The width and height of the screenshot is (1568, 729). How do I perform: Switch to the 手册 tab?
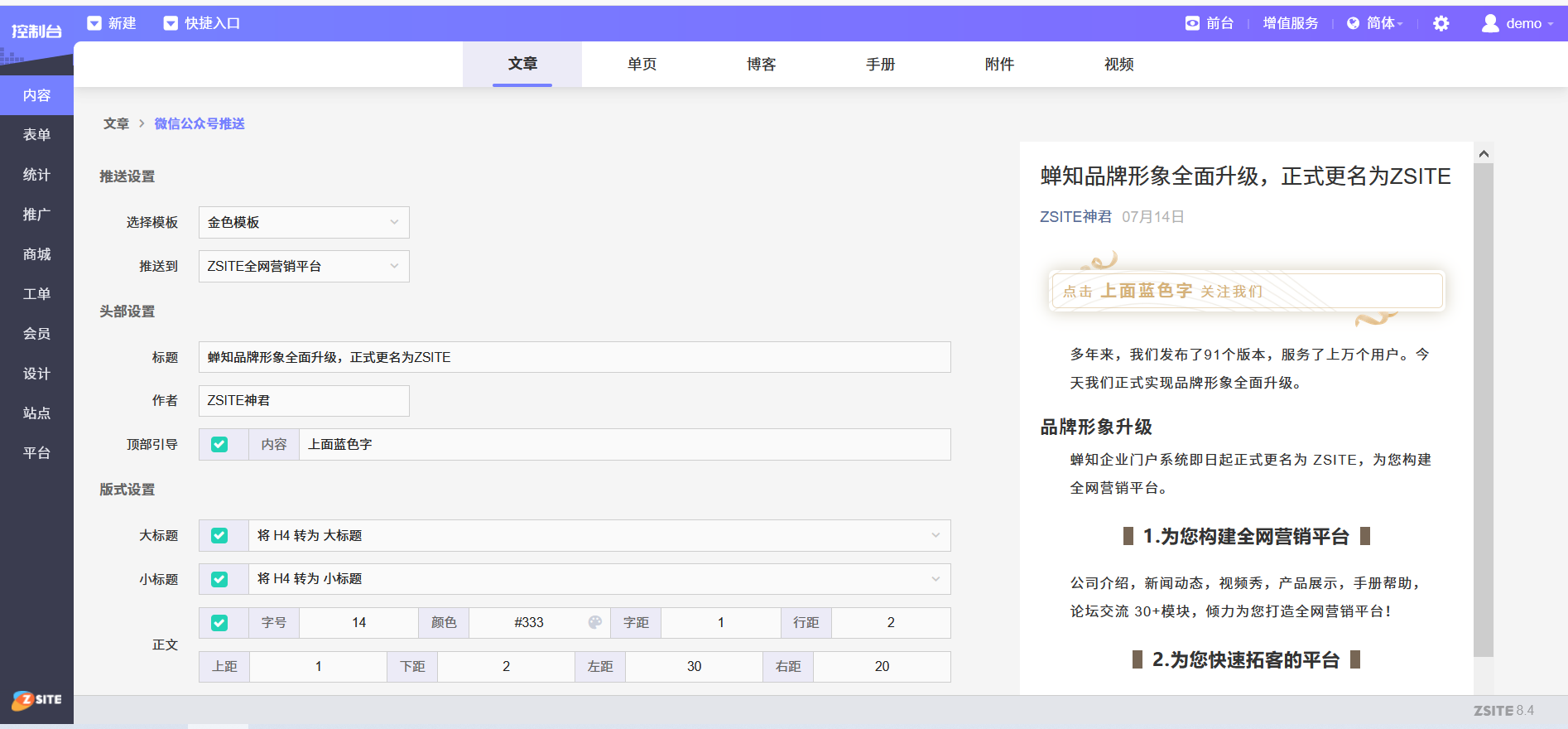pyautogui.click(x=880, y=64)
